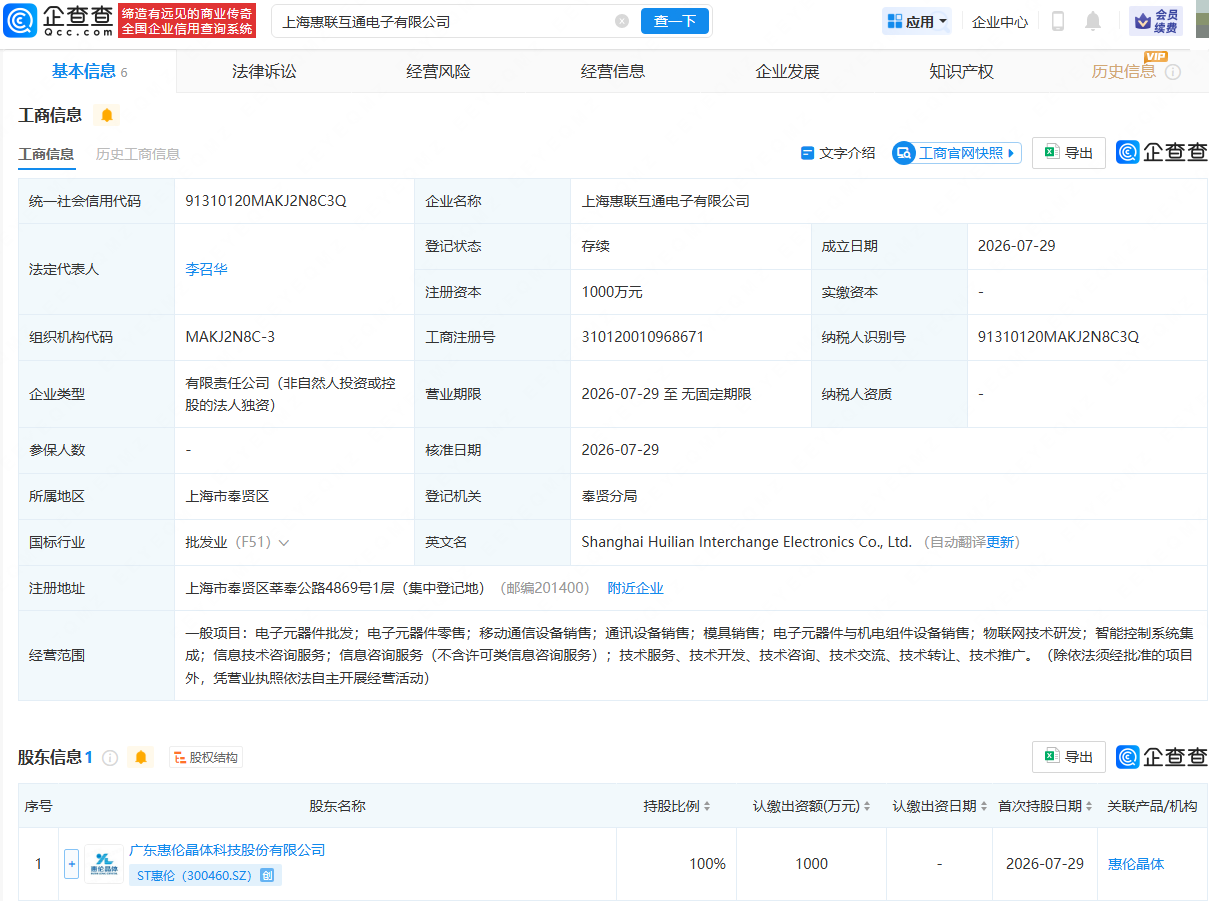Click the red slogan banner beside the logo
Screen dimensions: 1209x901
(x=187, y=20)
